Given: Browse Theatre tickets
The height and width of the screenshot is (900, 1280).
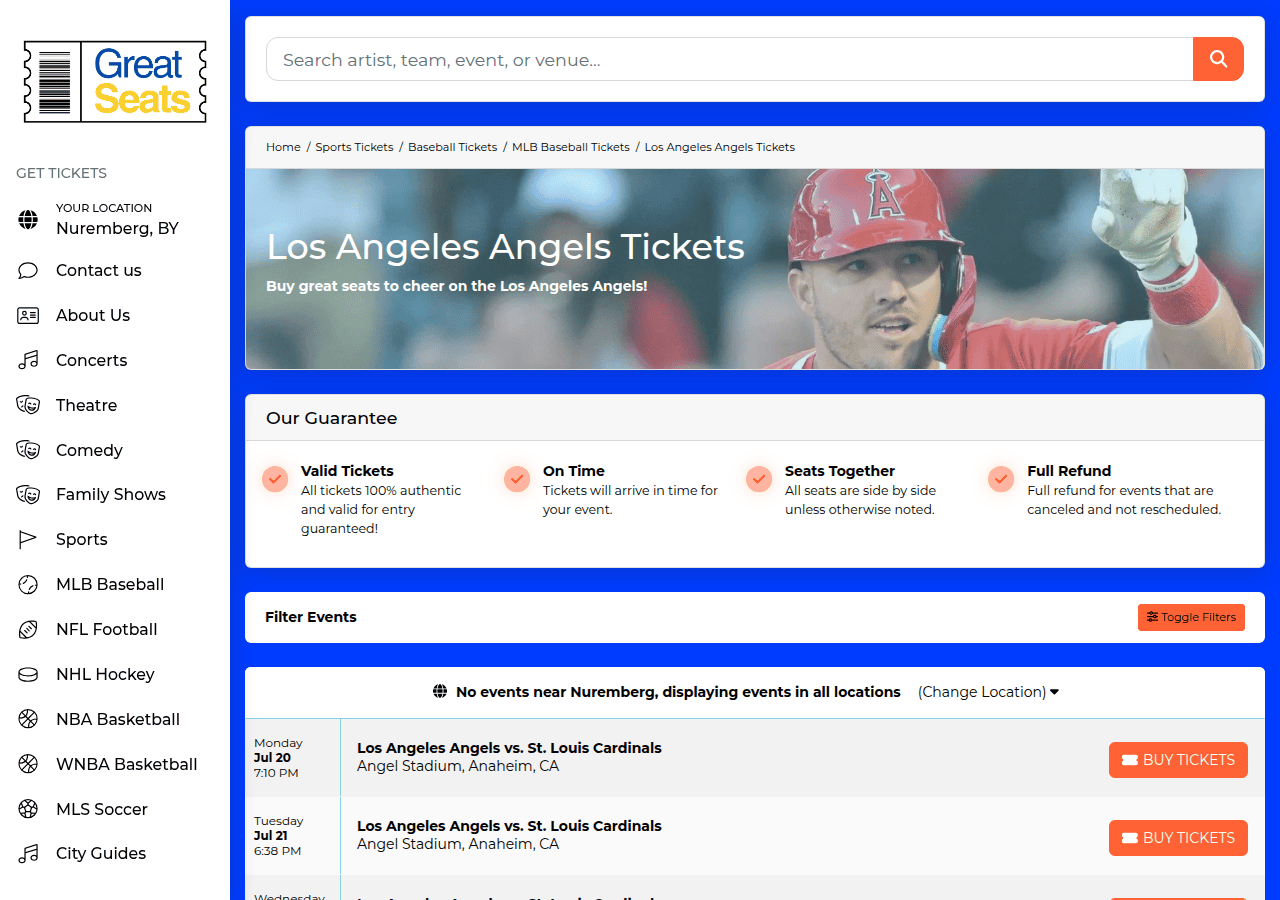Looking at the screenshot, I should 87,405.
